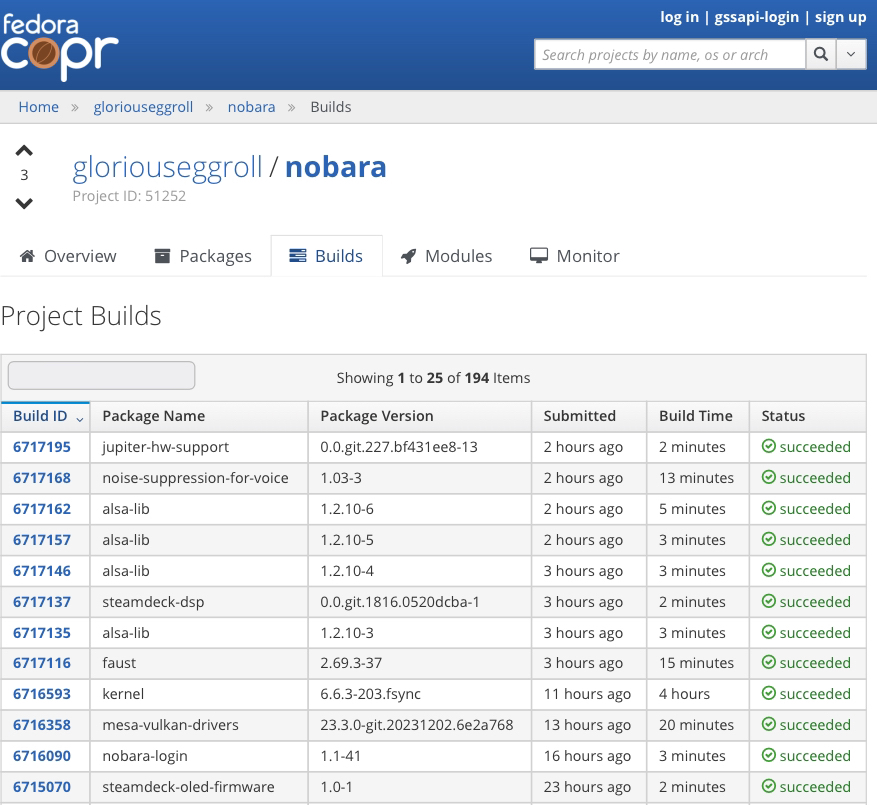
Task: Click the gssapi-login link
Action: tap(756, 17)
